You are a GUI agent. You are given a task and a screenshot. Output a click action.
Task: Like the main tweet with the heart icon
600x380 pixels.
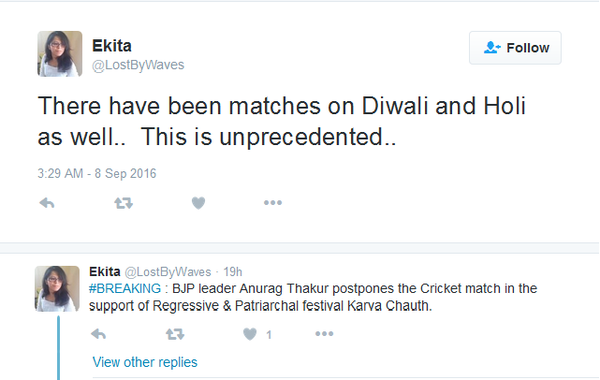[198, 203]
